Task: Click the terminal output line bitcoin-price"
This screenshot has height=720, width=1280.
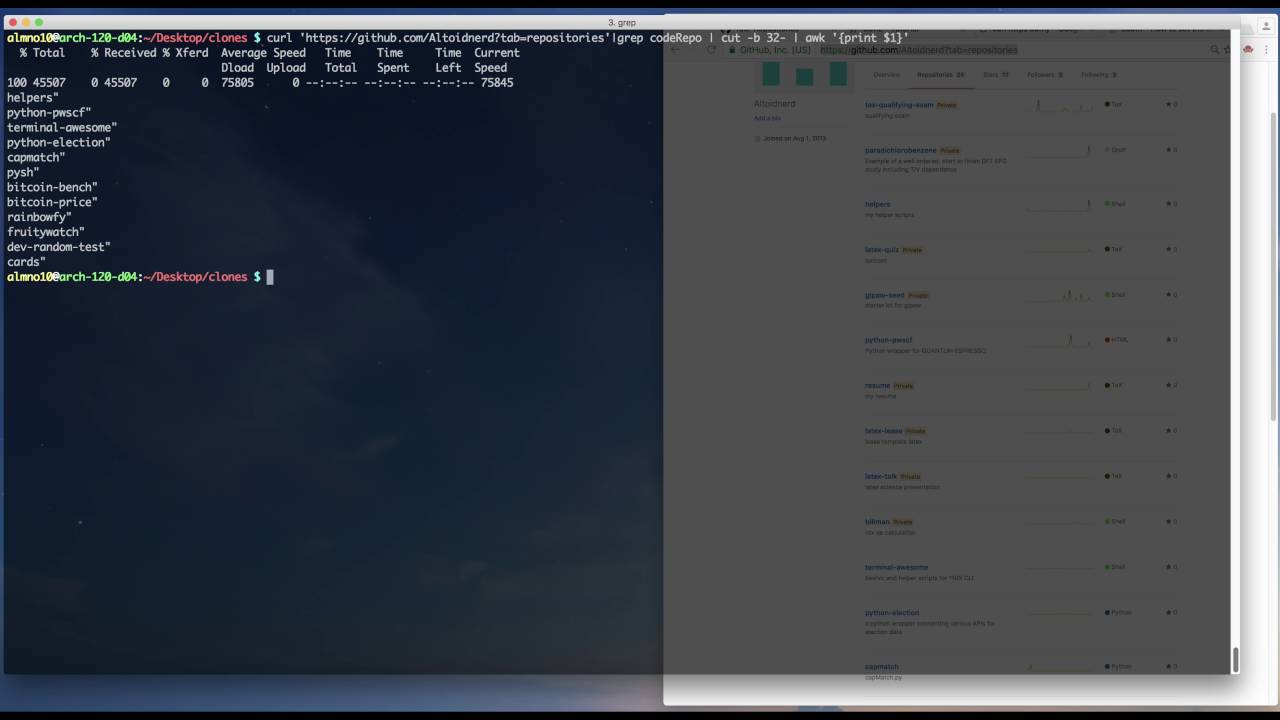Action: (x=52, y=202)
